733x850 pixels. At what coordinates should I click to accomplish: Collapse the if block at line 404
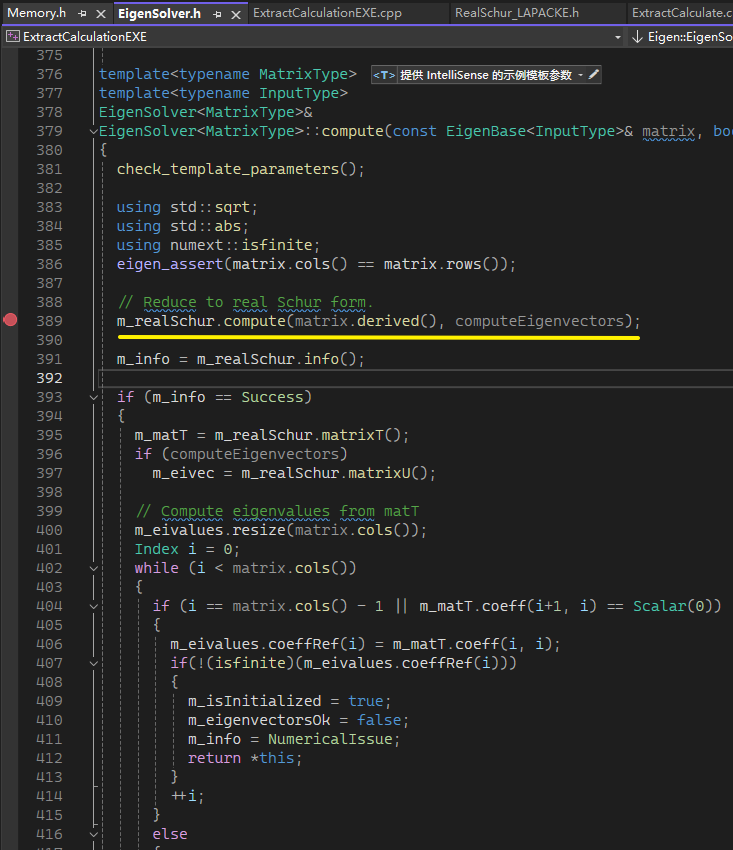93,606
